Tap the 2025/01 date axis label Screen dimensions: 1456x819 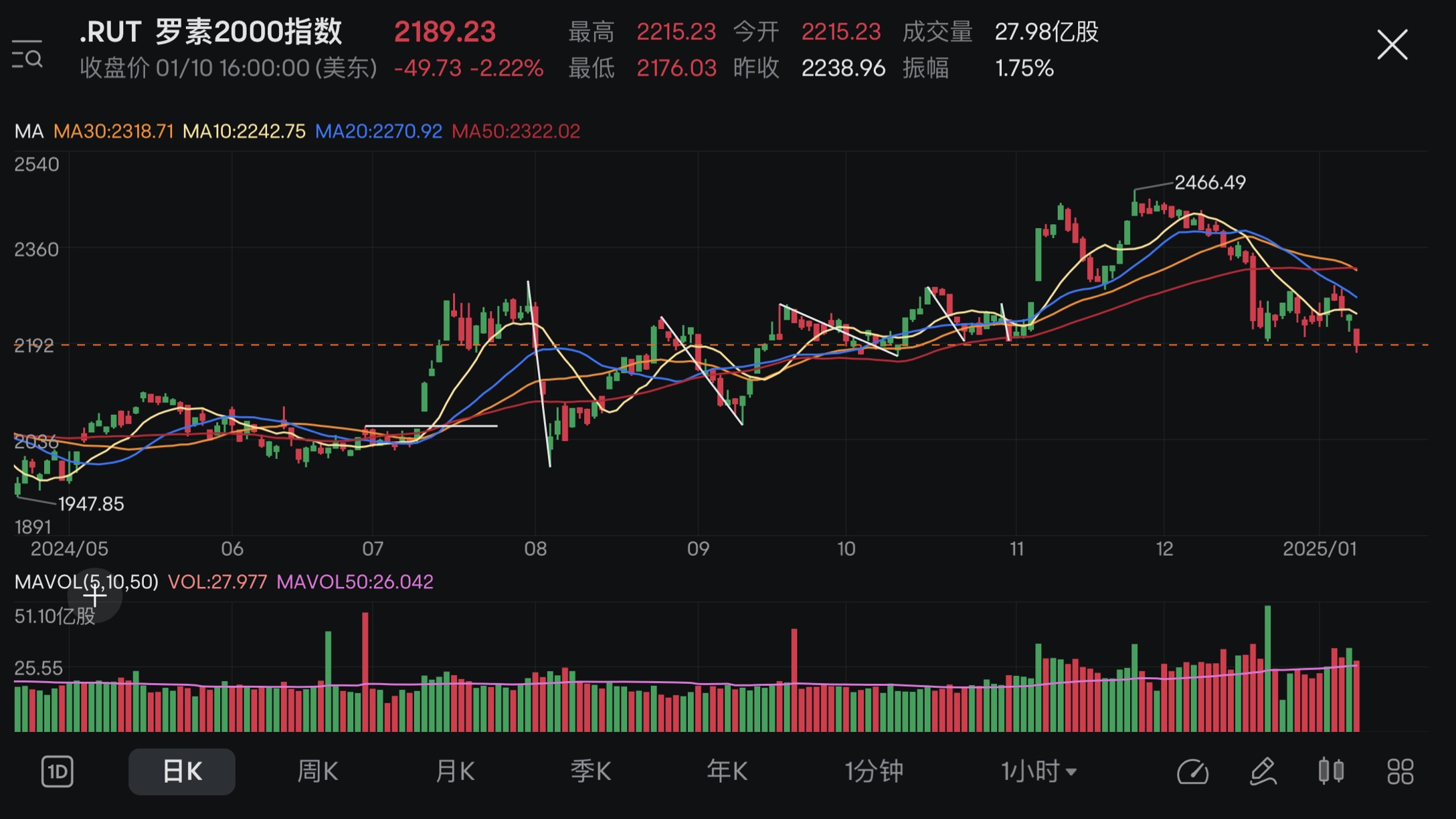tap(1319, 549)
